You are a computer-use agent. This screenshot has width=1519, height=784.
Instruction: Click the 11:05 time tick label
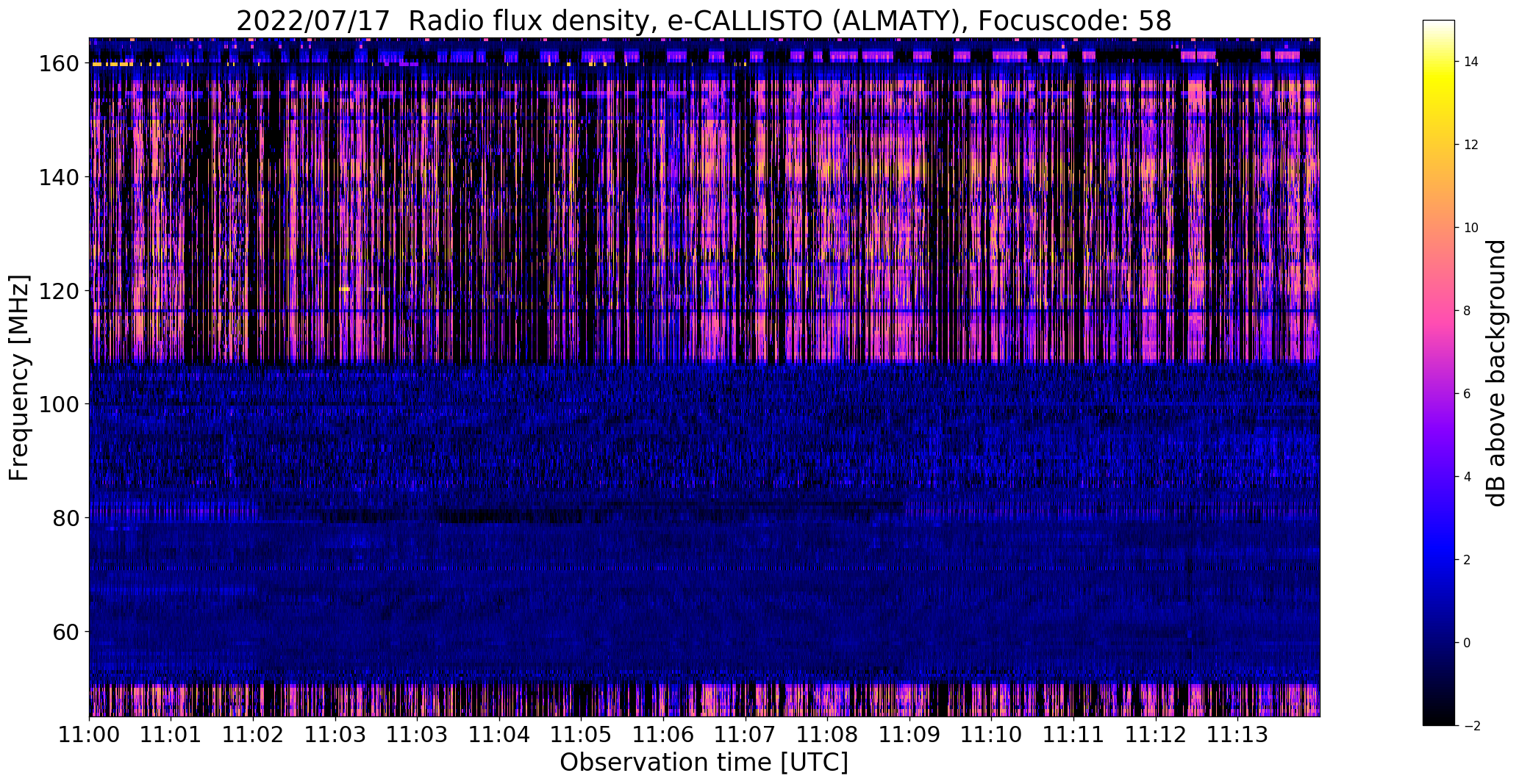coord(582,735)
